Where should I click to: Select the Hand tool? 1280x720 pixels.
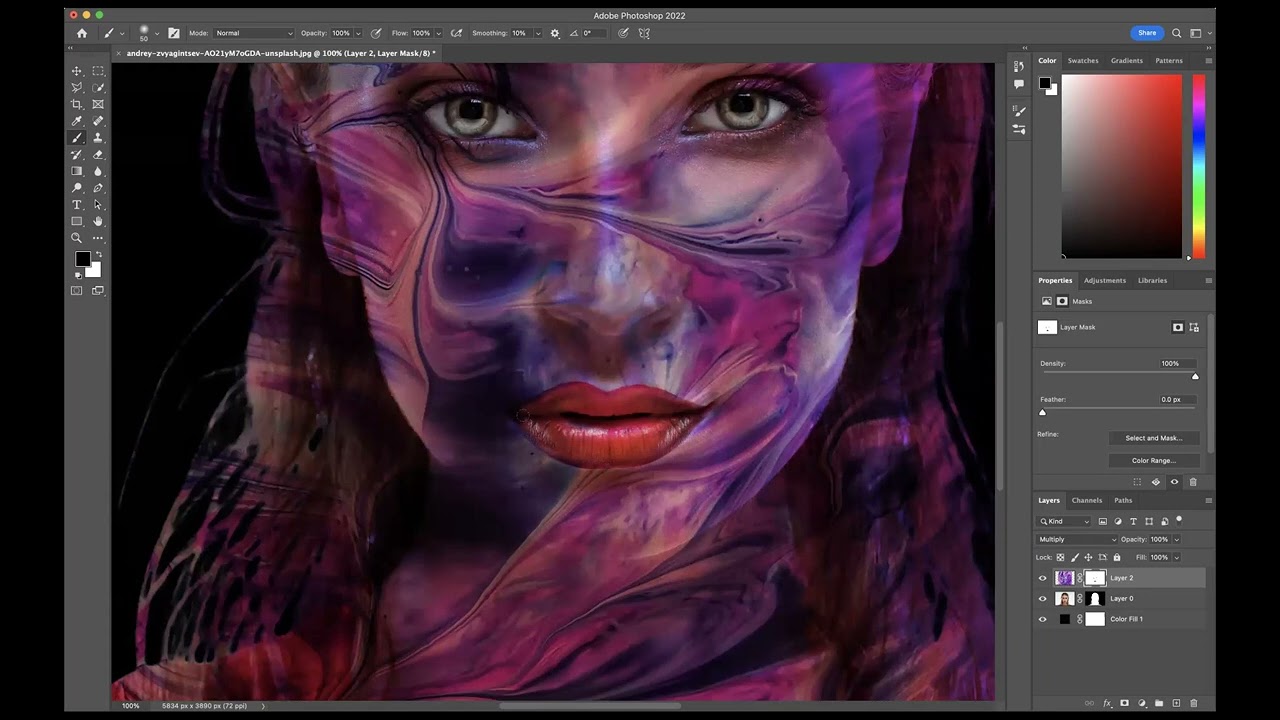(98, 221)
